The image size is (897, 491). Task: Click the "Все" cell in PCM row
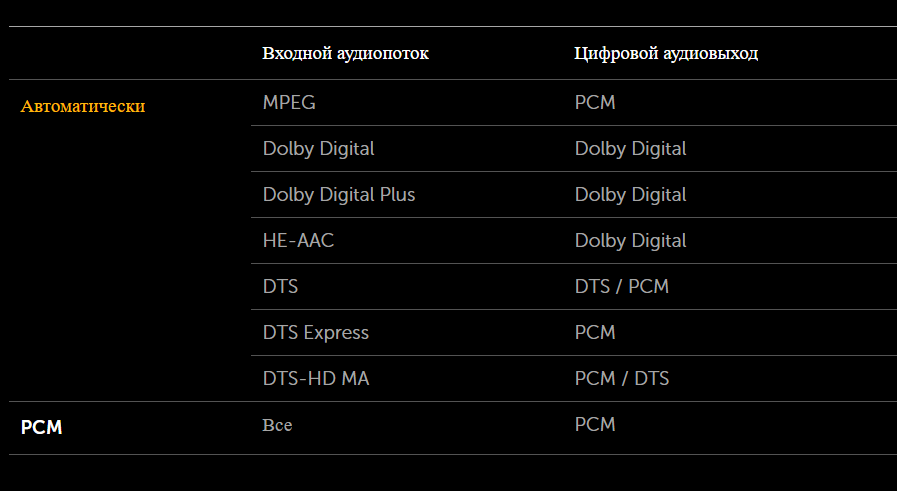[277, 425]
